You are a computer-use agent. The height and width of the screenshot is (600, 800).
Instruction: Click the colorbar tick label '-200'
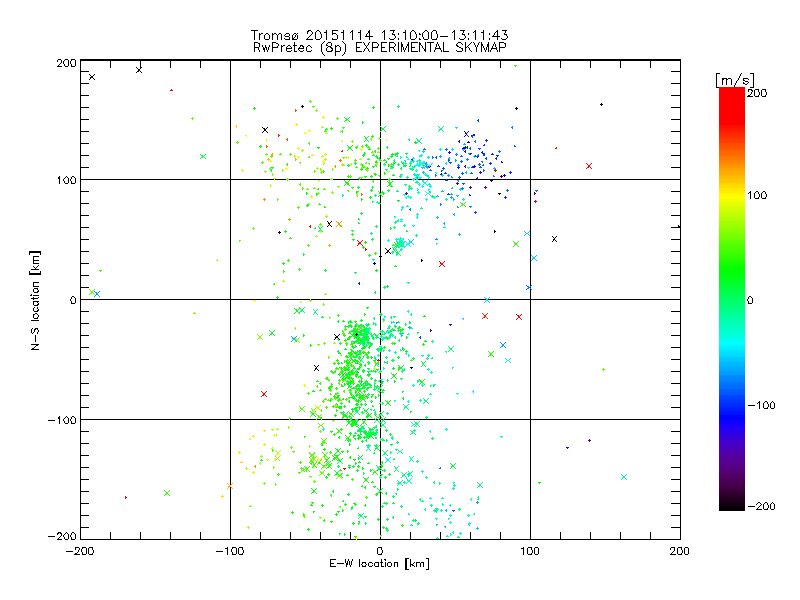761,506
